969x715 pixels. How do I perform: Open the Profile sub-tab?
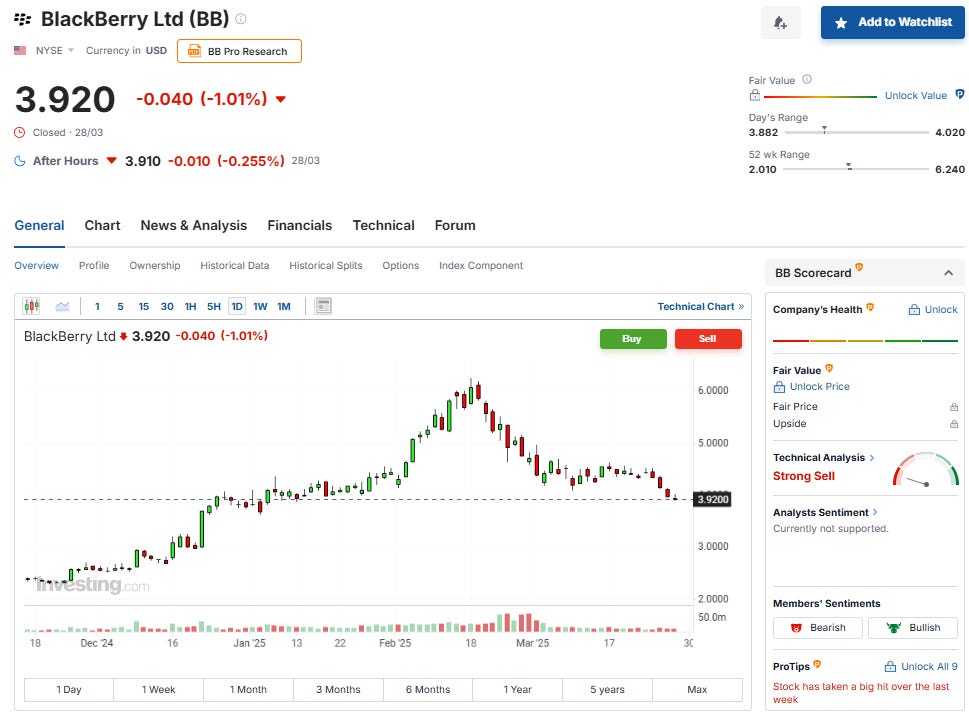click(94, 265)
